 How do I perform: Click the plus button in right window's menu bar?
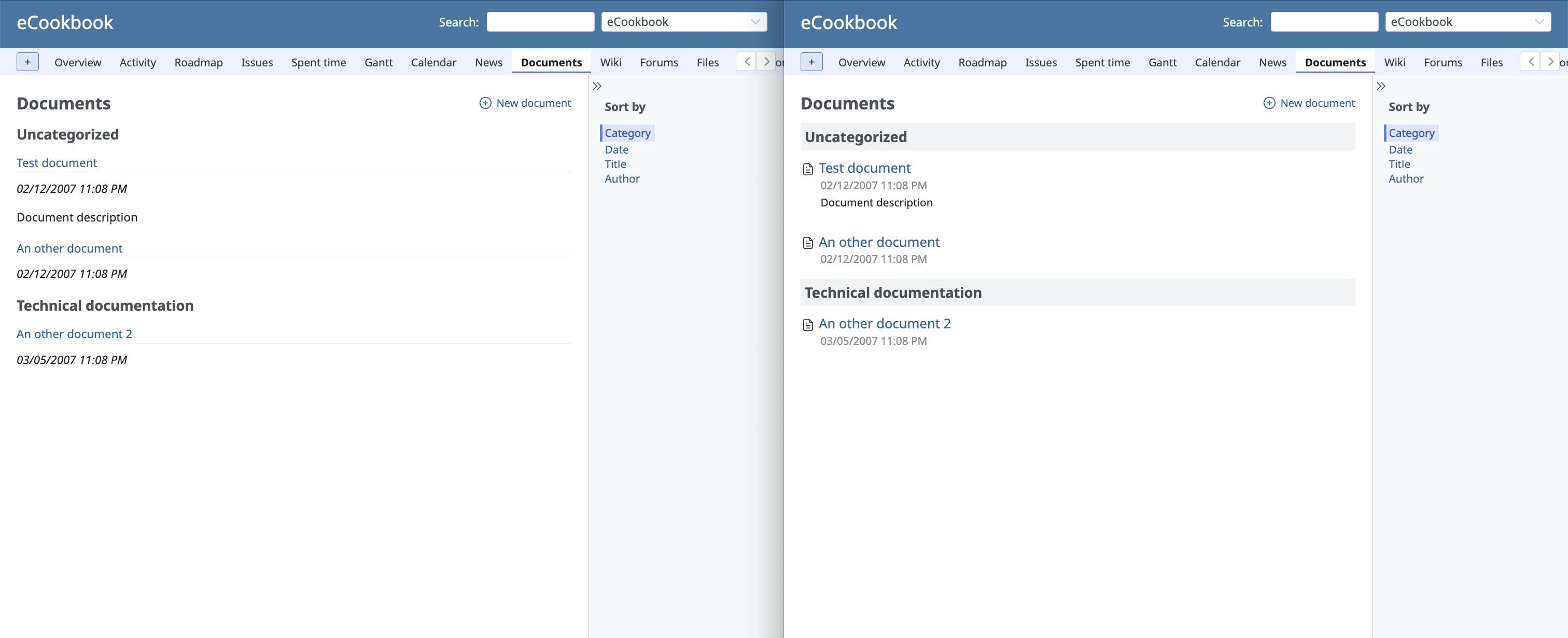coord(811,62)
